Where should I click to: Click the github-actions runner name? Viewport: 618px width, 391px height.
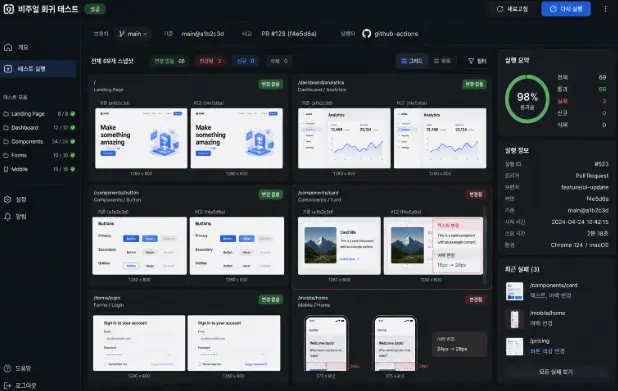tap(396, 34)
